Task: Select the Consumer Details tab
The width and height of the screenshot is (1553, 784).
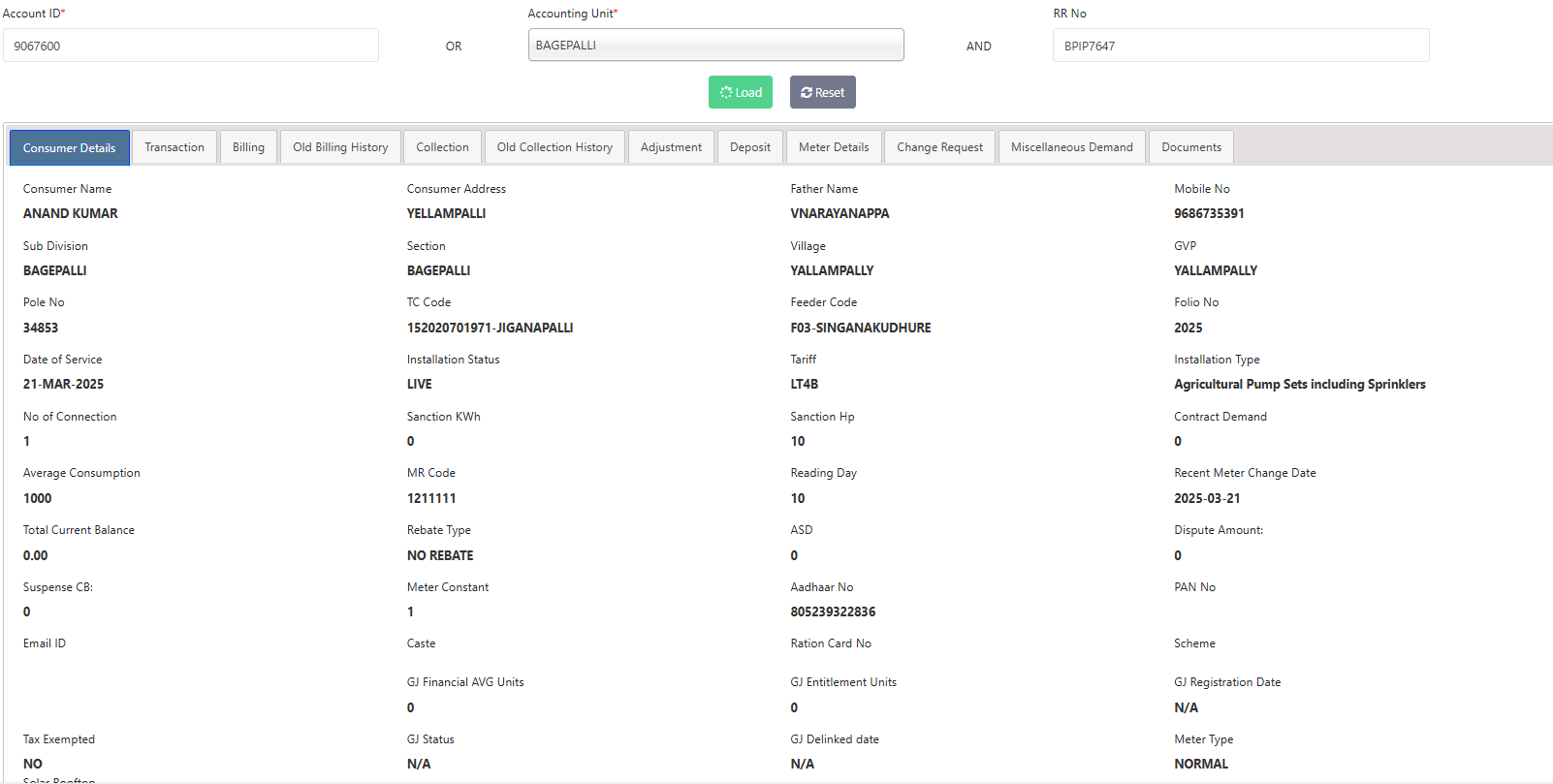Action: click(x=70, y=148)
